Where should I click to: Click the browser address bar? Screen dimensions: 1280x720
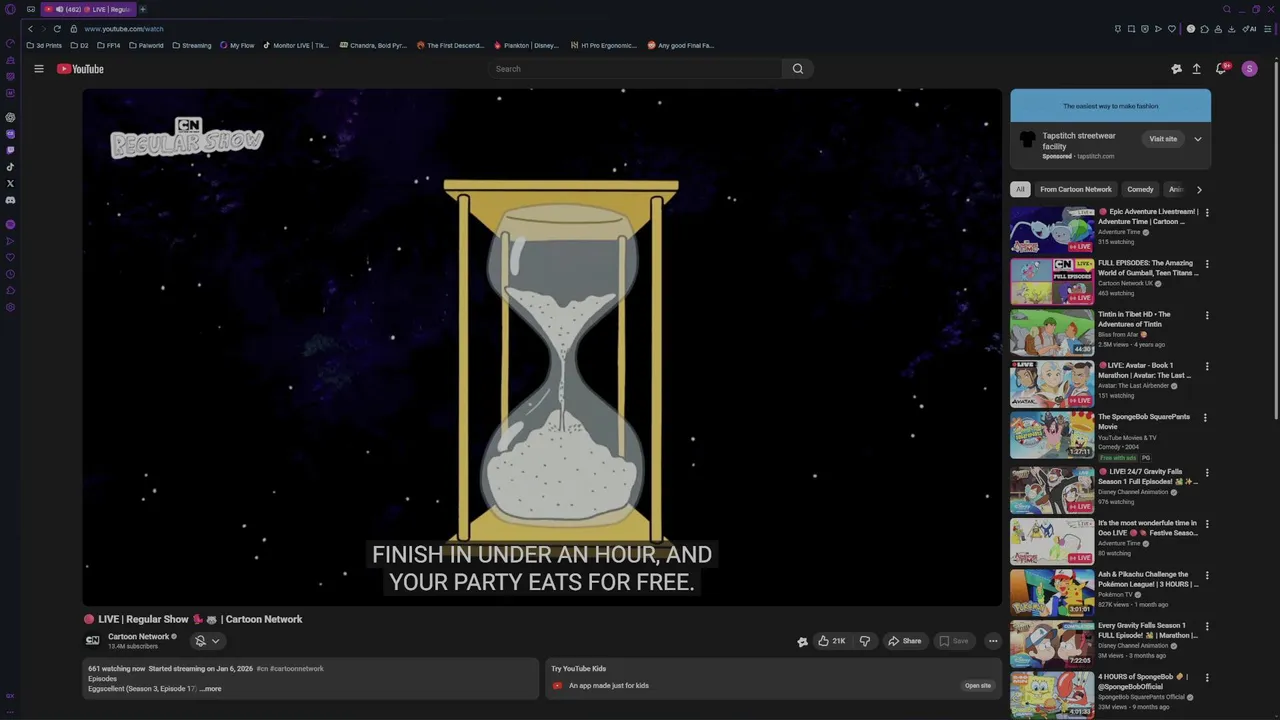(590, 29)
